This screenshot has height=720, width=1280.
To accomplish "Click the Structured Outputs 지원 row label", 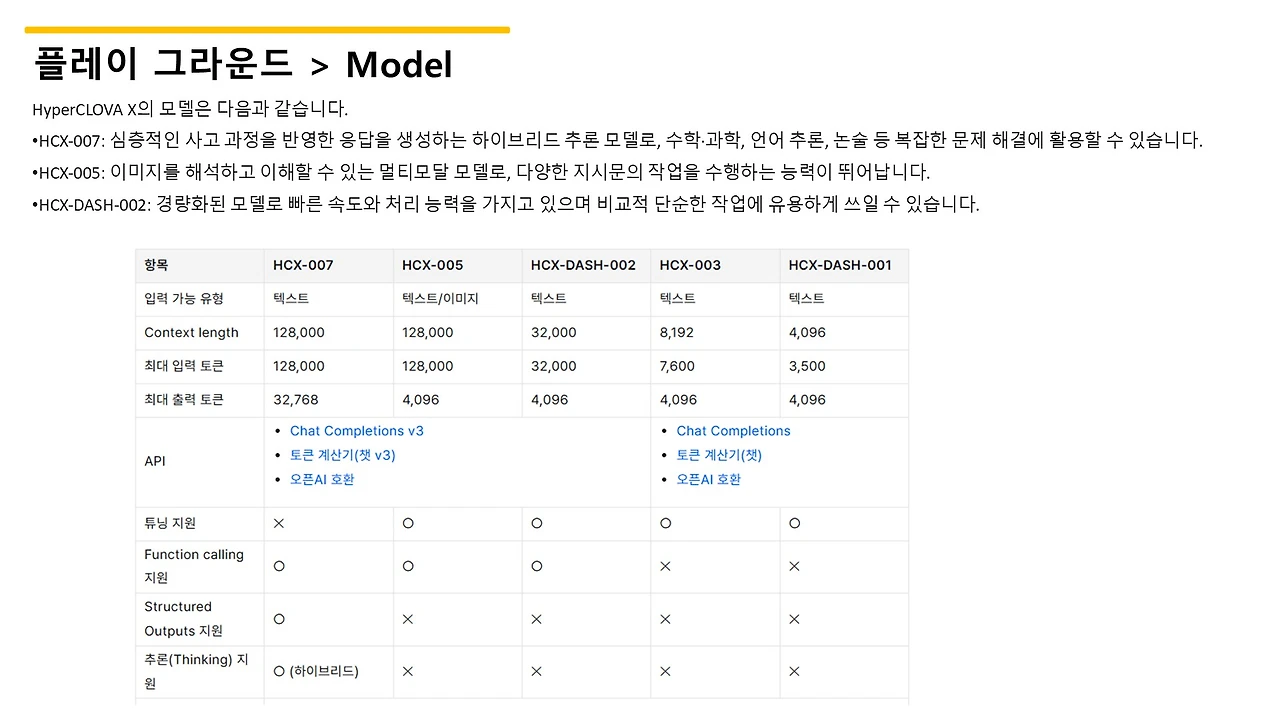I will [183, 619].
